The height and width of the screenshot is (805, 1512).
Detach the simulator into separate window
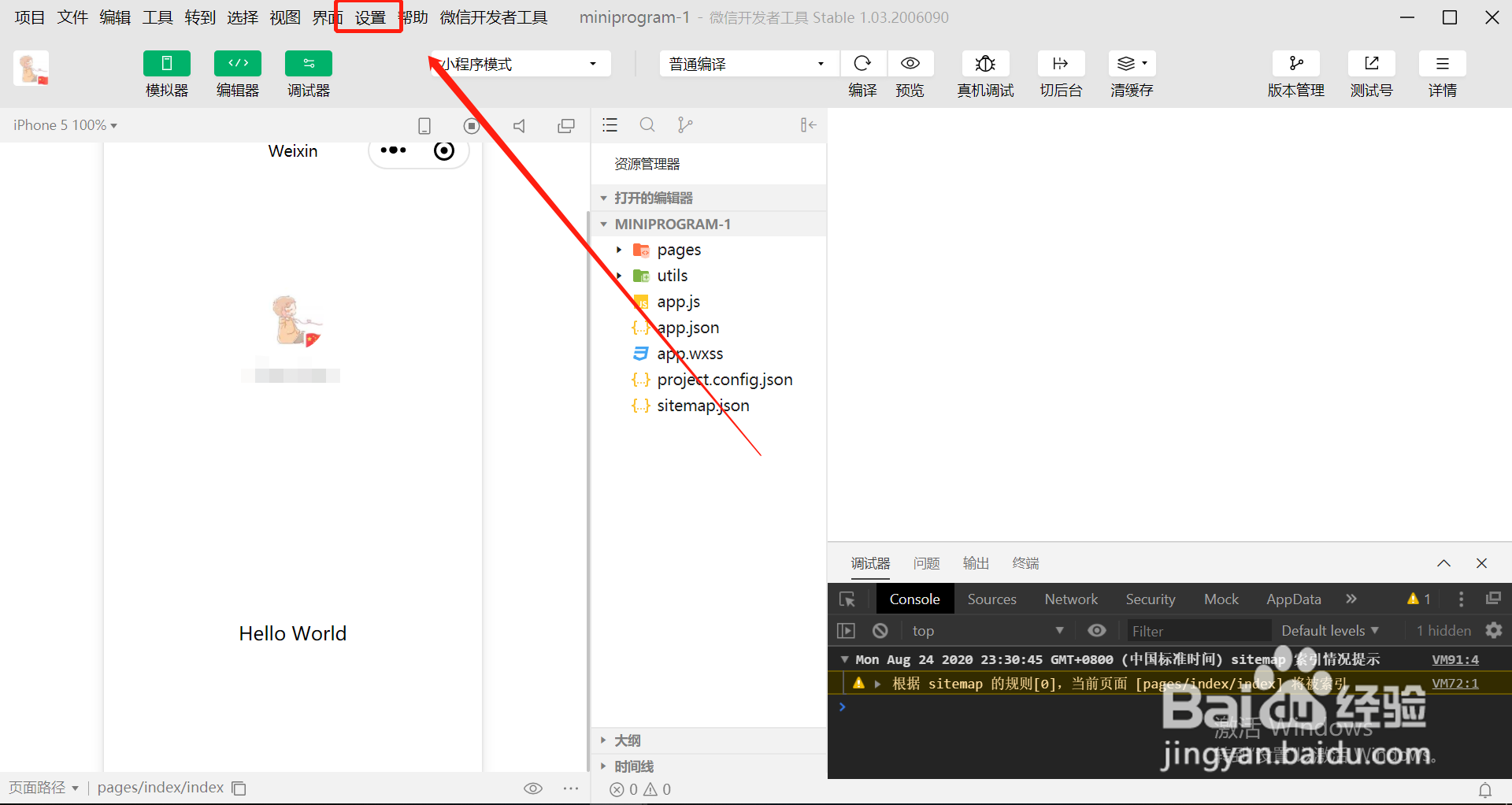click(566, 125)
